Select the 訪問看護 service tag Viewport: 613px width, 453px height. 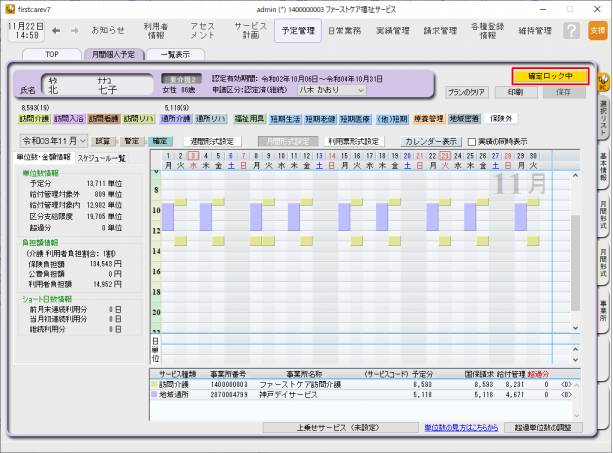pos(103,118)
